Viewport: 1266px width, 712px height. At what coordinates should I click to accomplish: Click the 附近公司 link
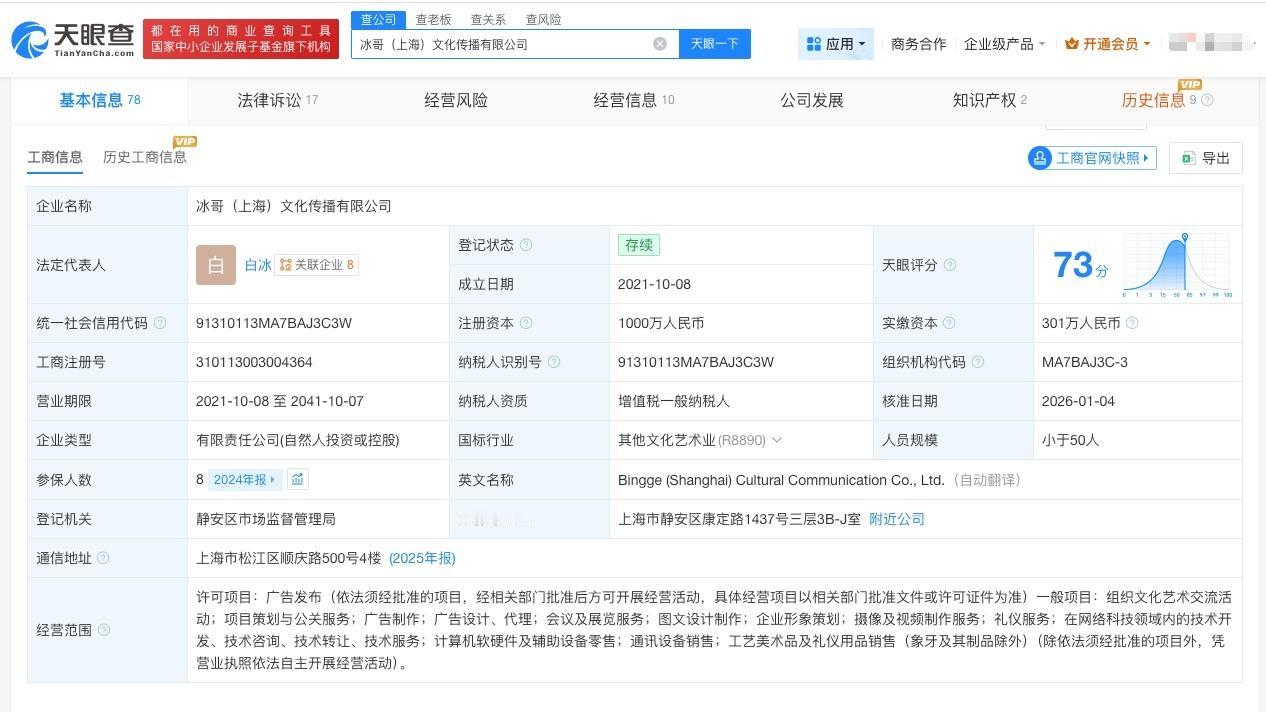tap(897, 519)
